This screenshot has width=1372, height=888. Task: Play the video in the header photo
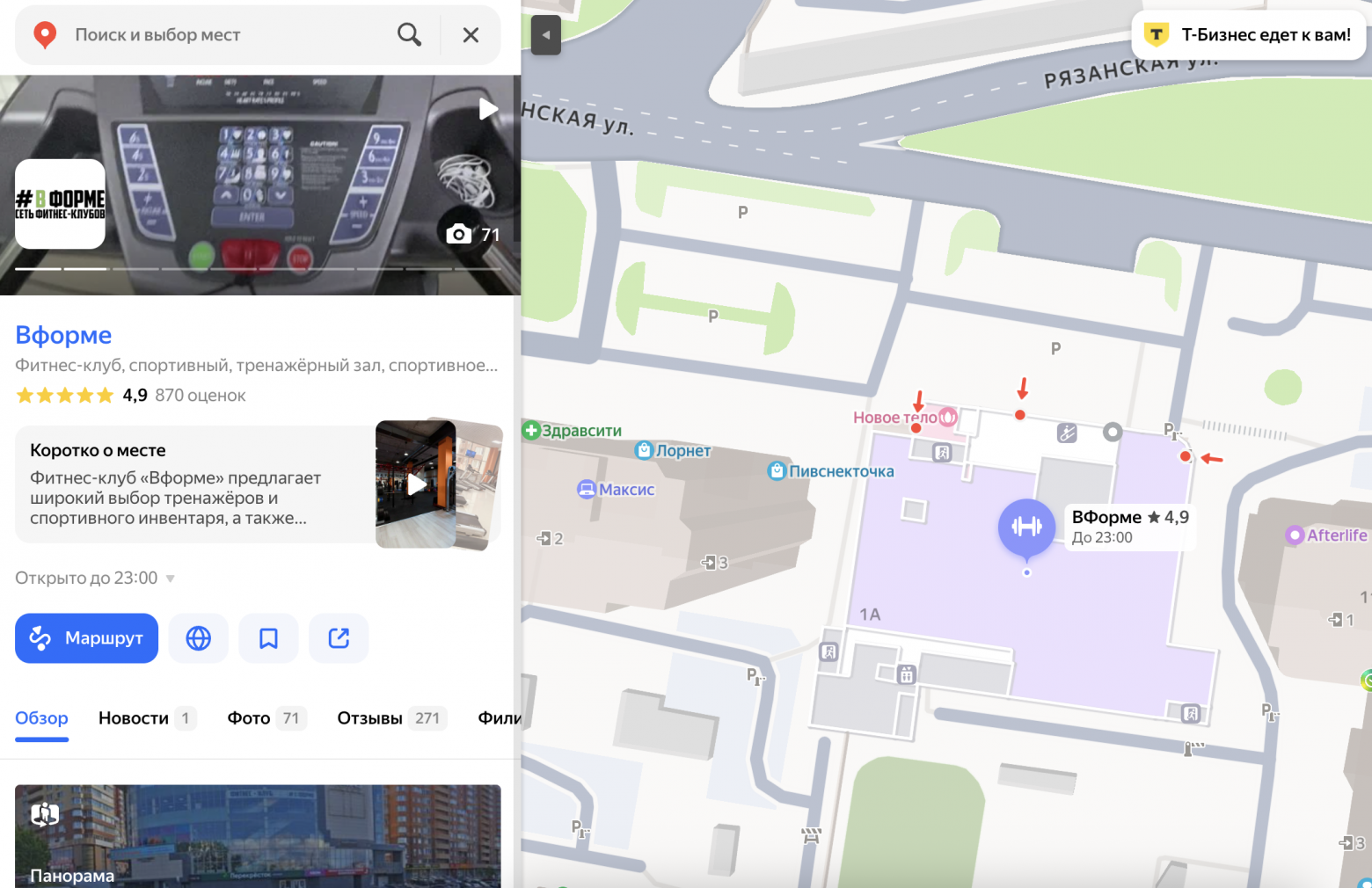pyautogui.click(x=488, y=109)
